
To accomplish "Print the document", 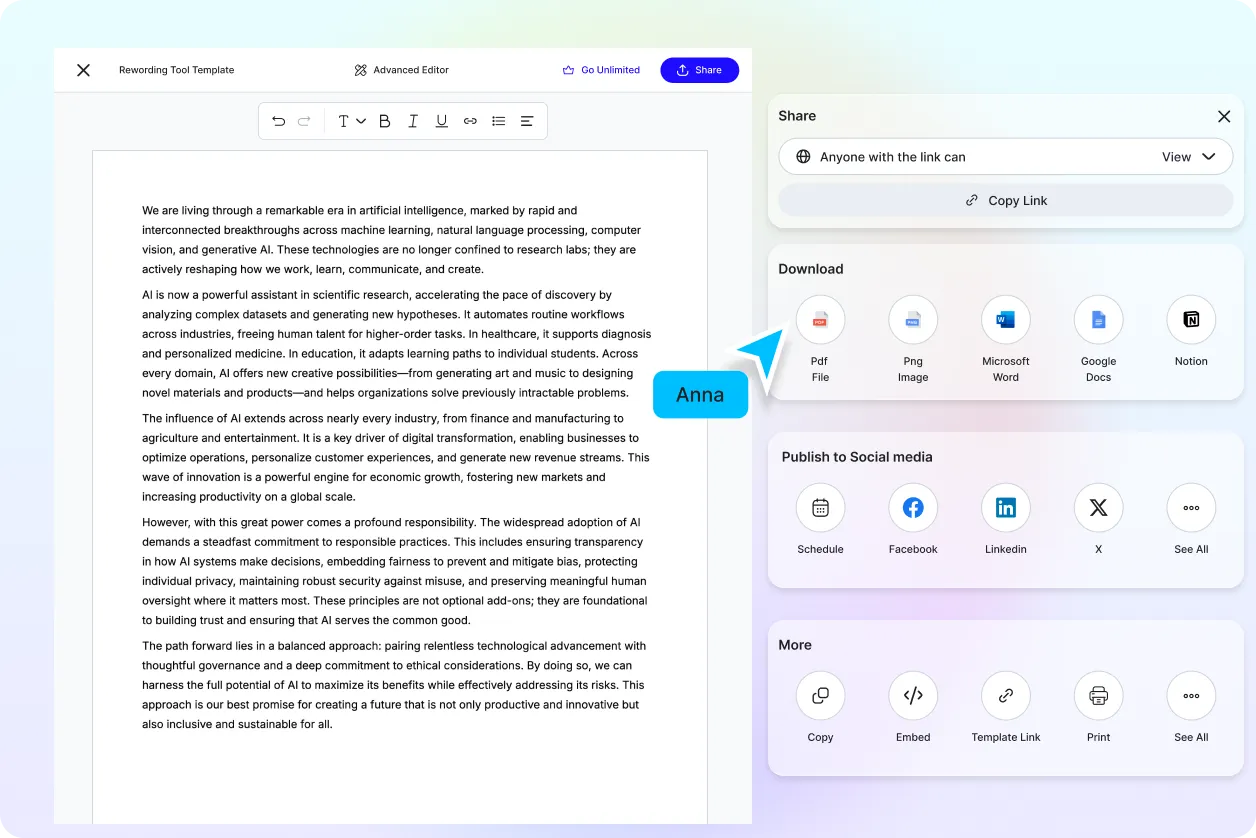I will tap(1098, 696).
